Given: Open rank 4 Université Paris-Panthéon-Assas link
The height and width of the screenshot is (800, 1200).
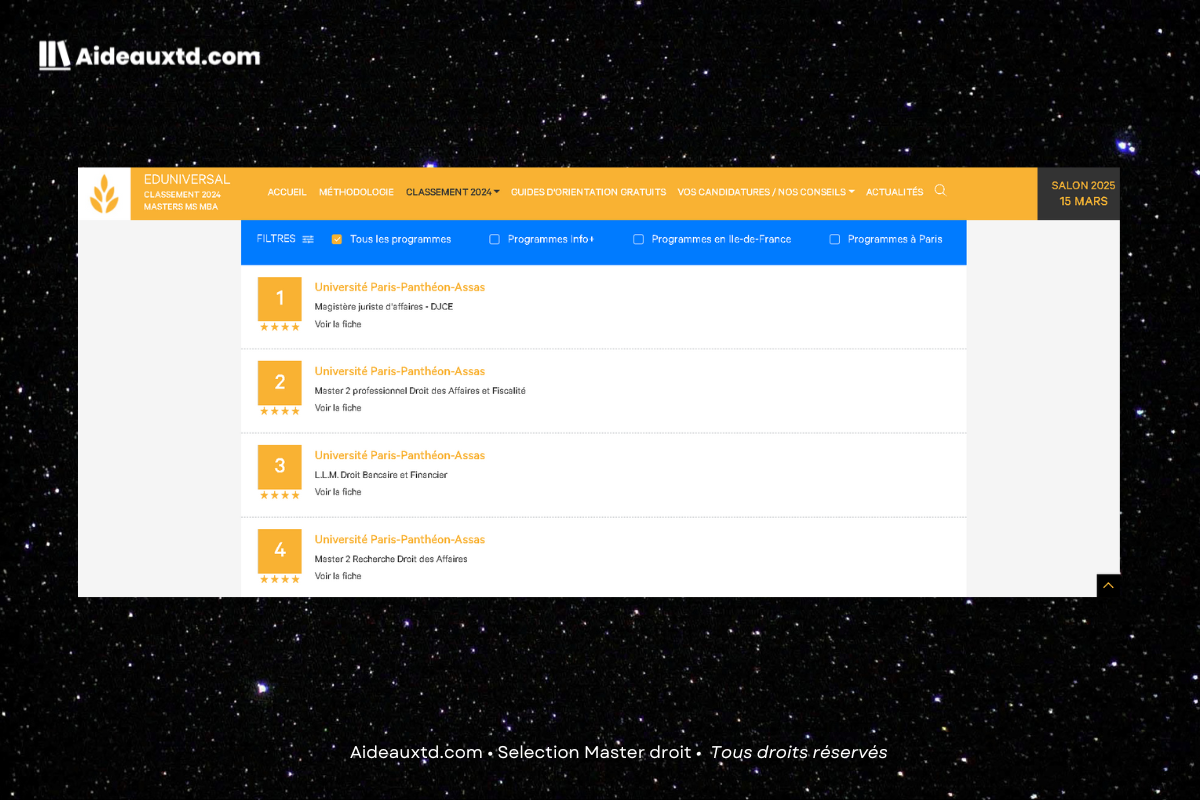Looking at the screenshot, I should [x=400, y=539].
